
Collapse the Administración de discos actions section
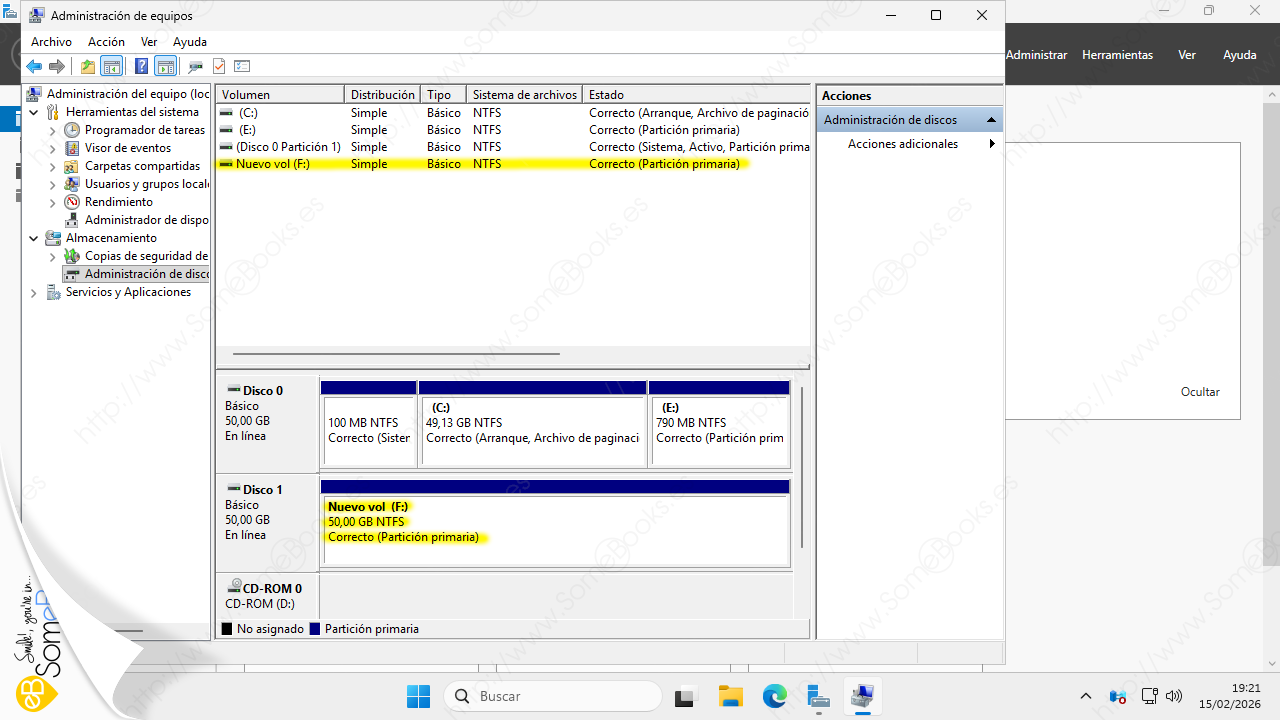coord(991,120)
